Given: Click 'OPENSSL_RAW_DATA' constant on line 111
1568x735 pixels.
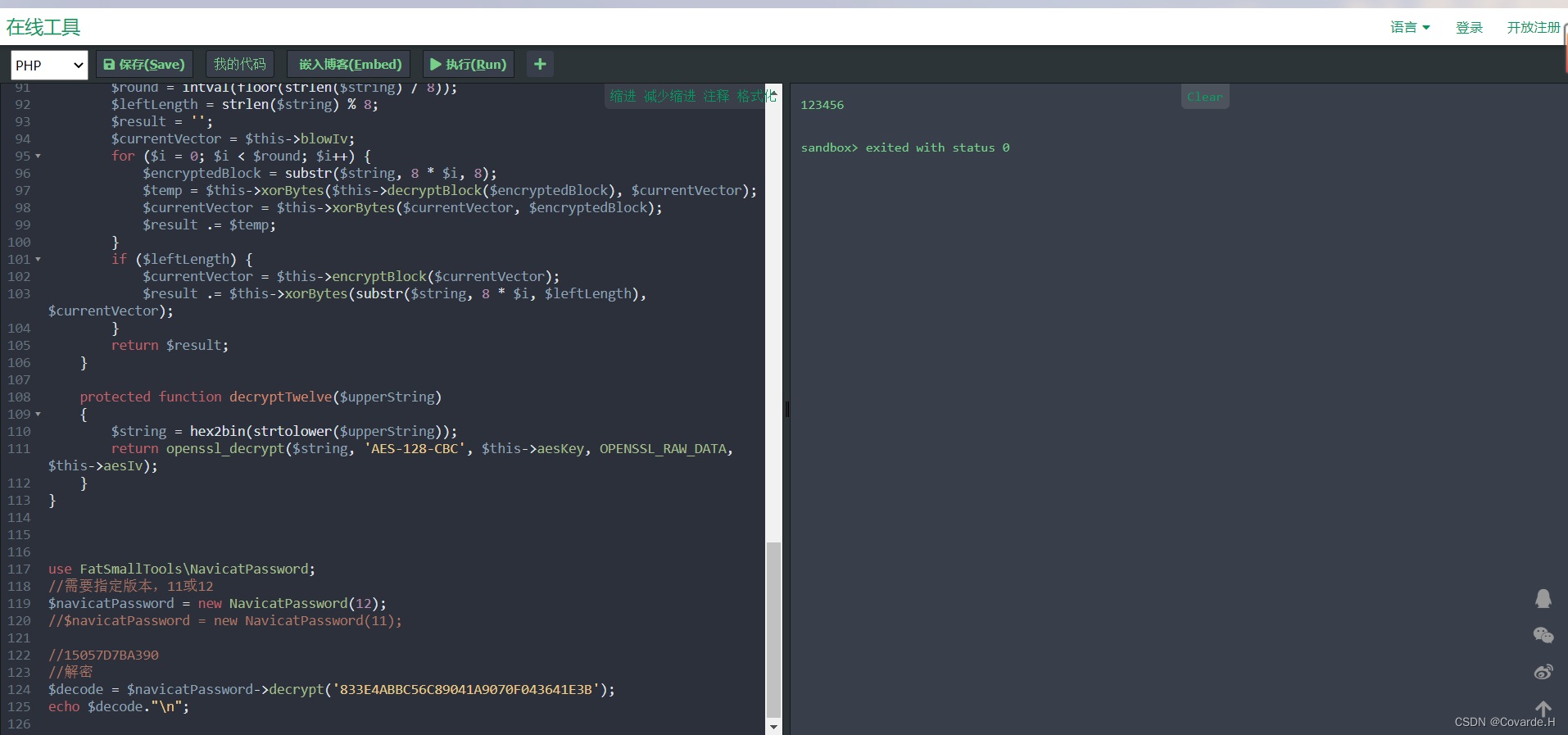Looking at the screenshot, I should [663, 449].
